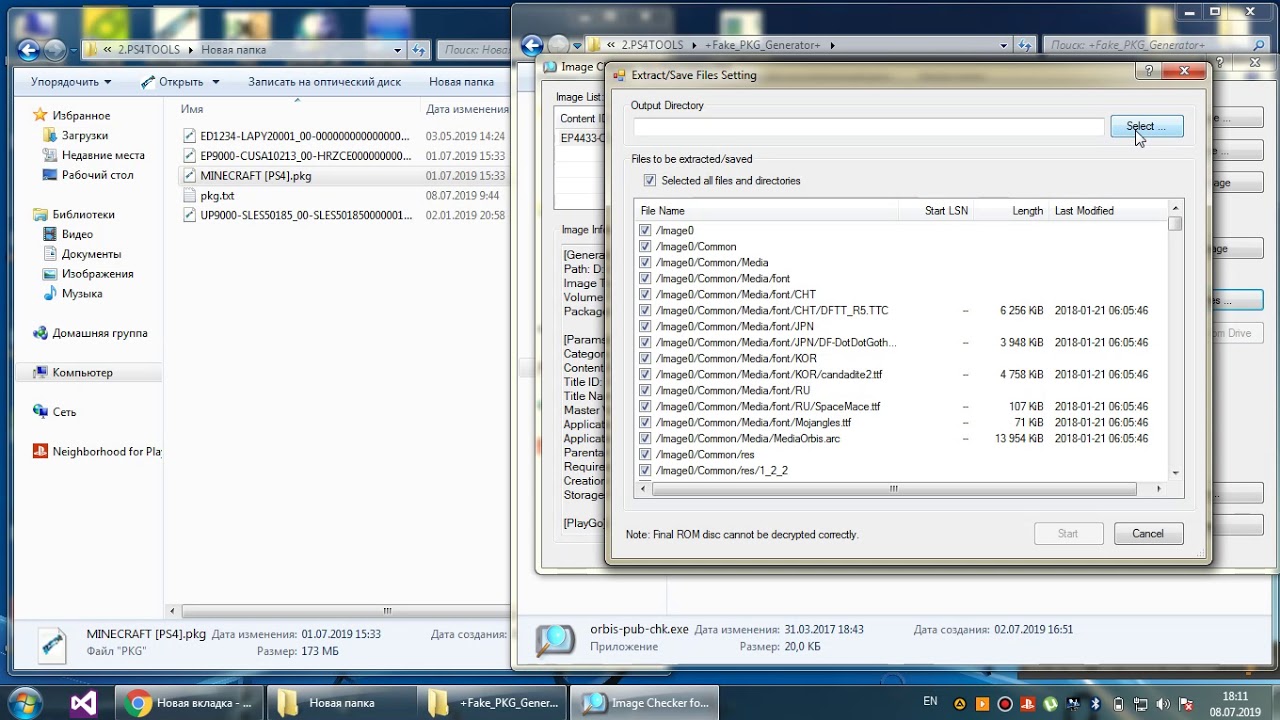This screenshot has height=720, width=1280.
Task: Sort files by Дата изменения column
Action: [467, 109]
